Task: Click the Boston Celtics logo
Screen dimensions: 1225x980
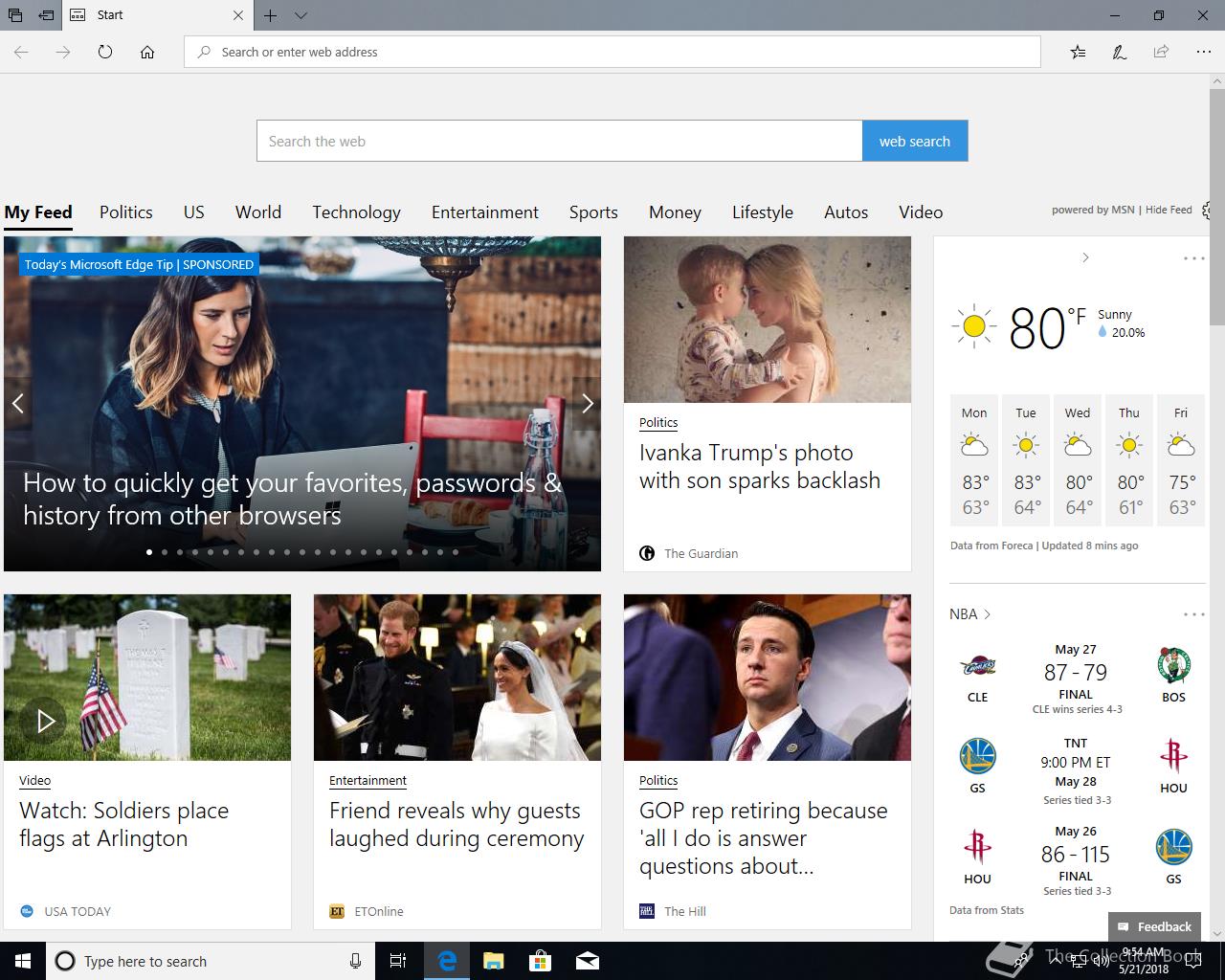Action: point(1173,666)
